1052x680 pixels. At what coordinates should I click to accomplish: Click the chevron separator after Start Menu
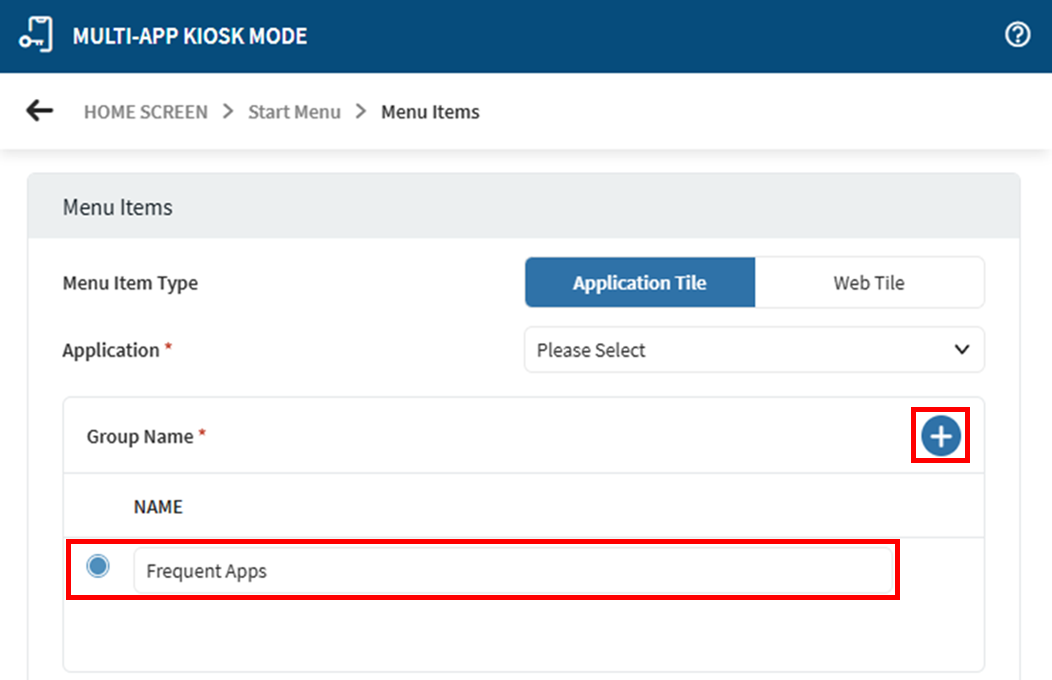pos(361,112)
